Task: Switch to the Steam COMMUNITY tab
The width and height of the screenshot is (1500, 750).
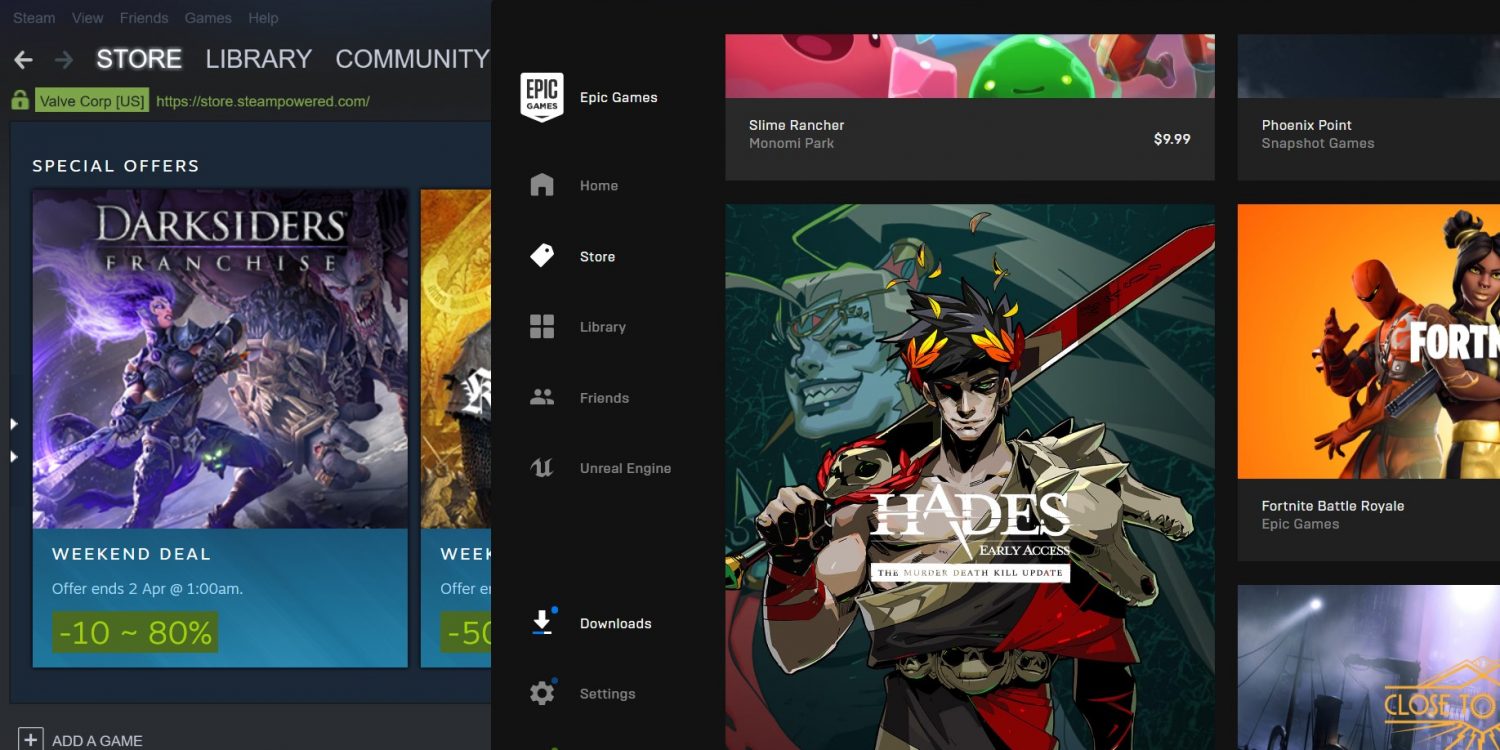Action: click(x=411, y=59)
